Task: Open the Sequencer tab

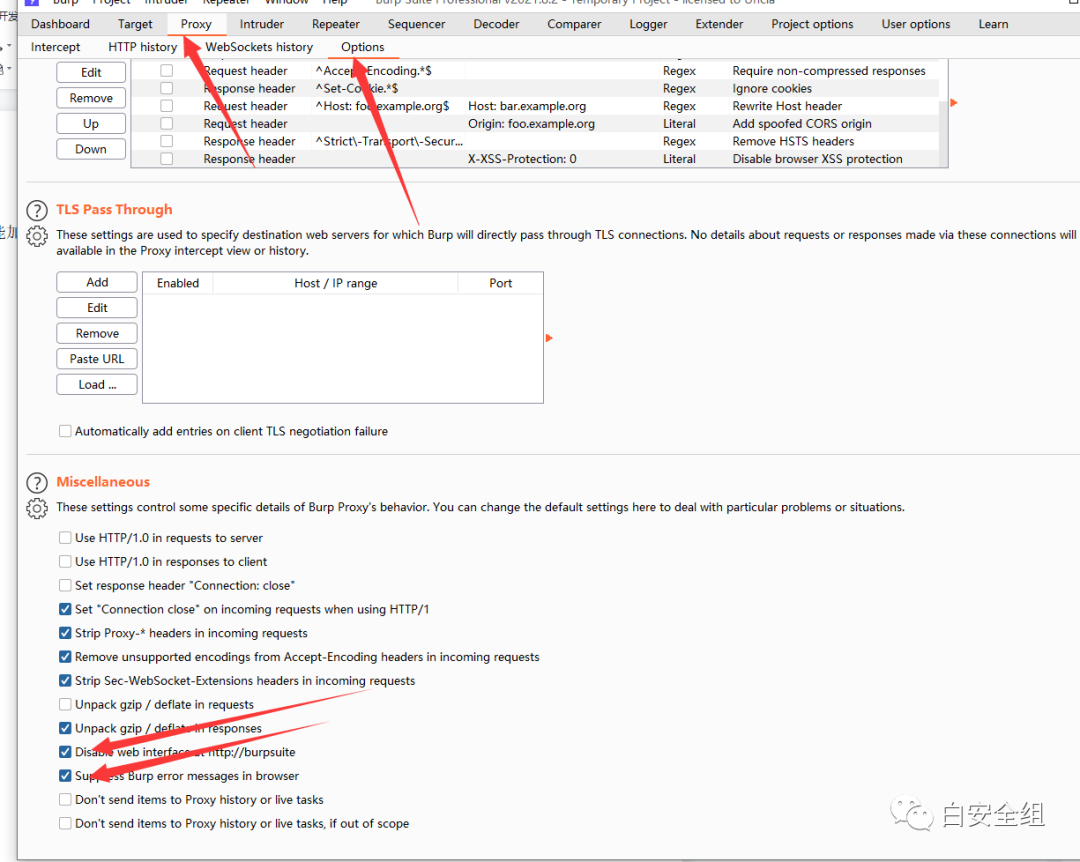Action: click(416, 24)
